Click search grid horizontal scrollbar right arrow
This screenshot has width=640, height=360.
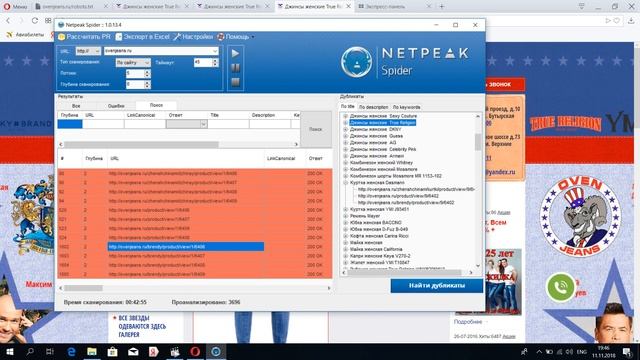pos(296,144)
